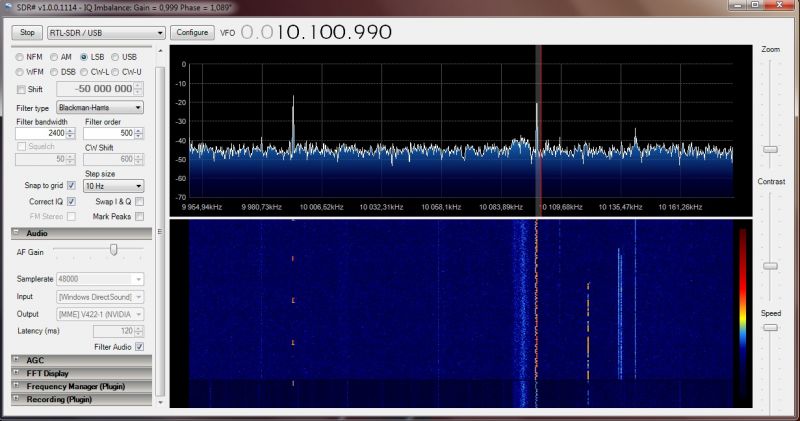Open the Input Windows DirectSound dropdown
Image resolution: width=800 pixels, height=421 pixels.
100,297
